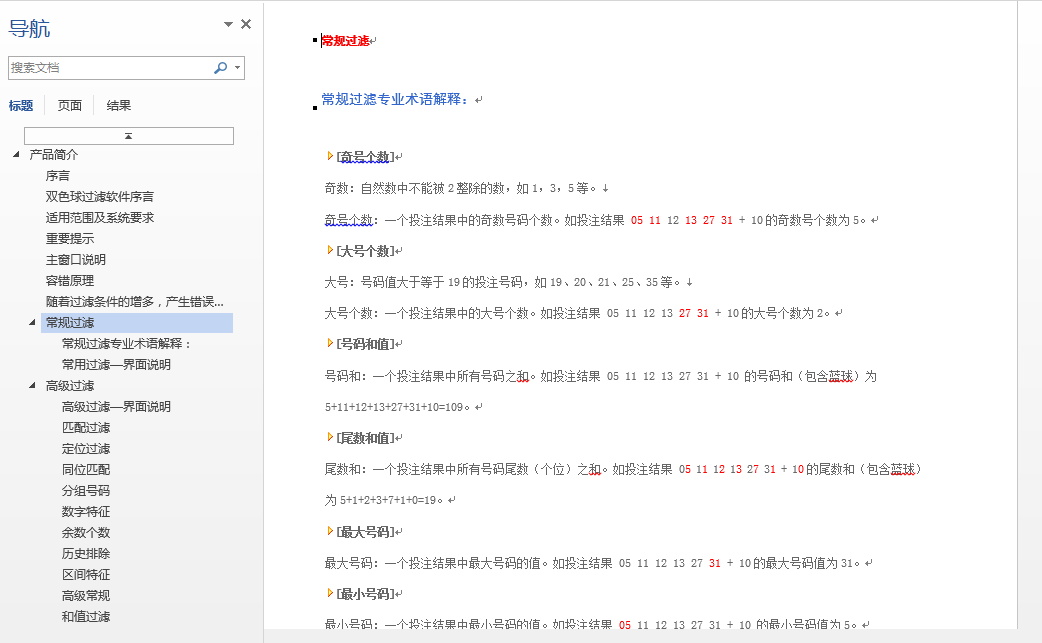The width and height of the screenshot is (1042, 643).
Task: Click the jump-to-top bar above heading list
Action: (128, 136)
